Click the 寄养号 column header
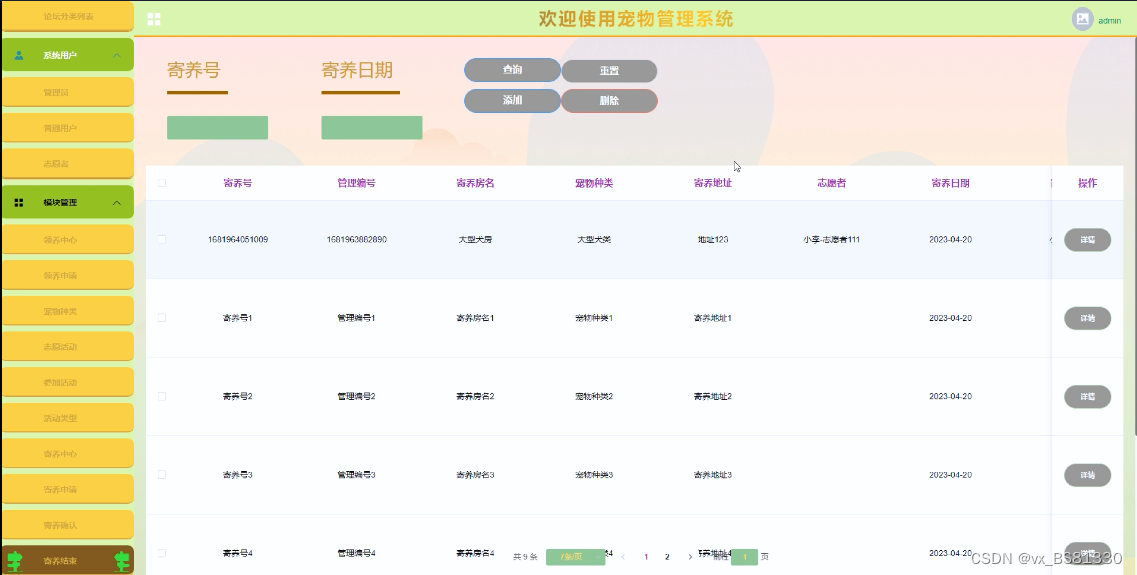The width and height of the screenshot is (1137, 575). pyautogui.click(x=238, y=183)
